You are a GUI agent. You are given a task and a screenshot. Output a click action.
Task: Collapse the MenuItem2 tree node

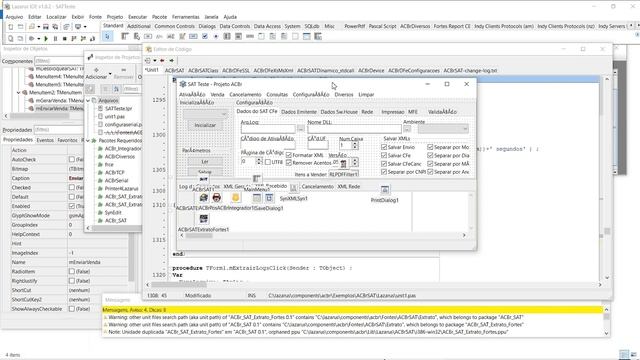[18, 93]
